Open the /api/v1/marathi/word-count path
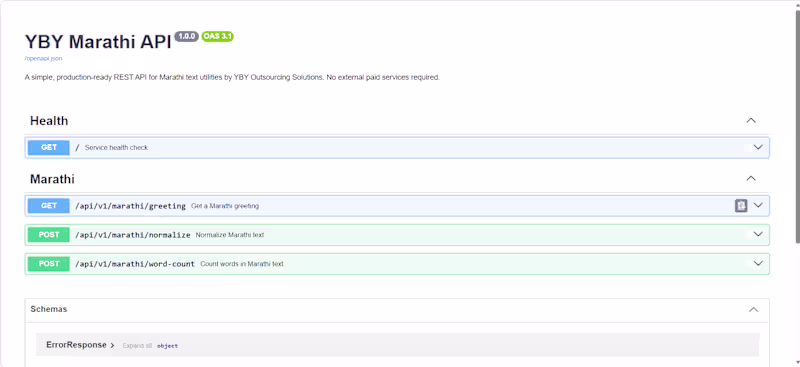Screen dimensions: 800x367 (135, 264)
